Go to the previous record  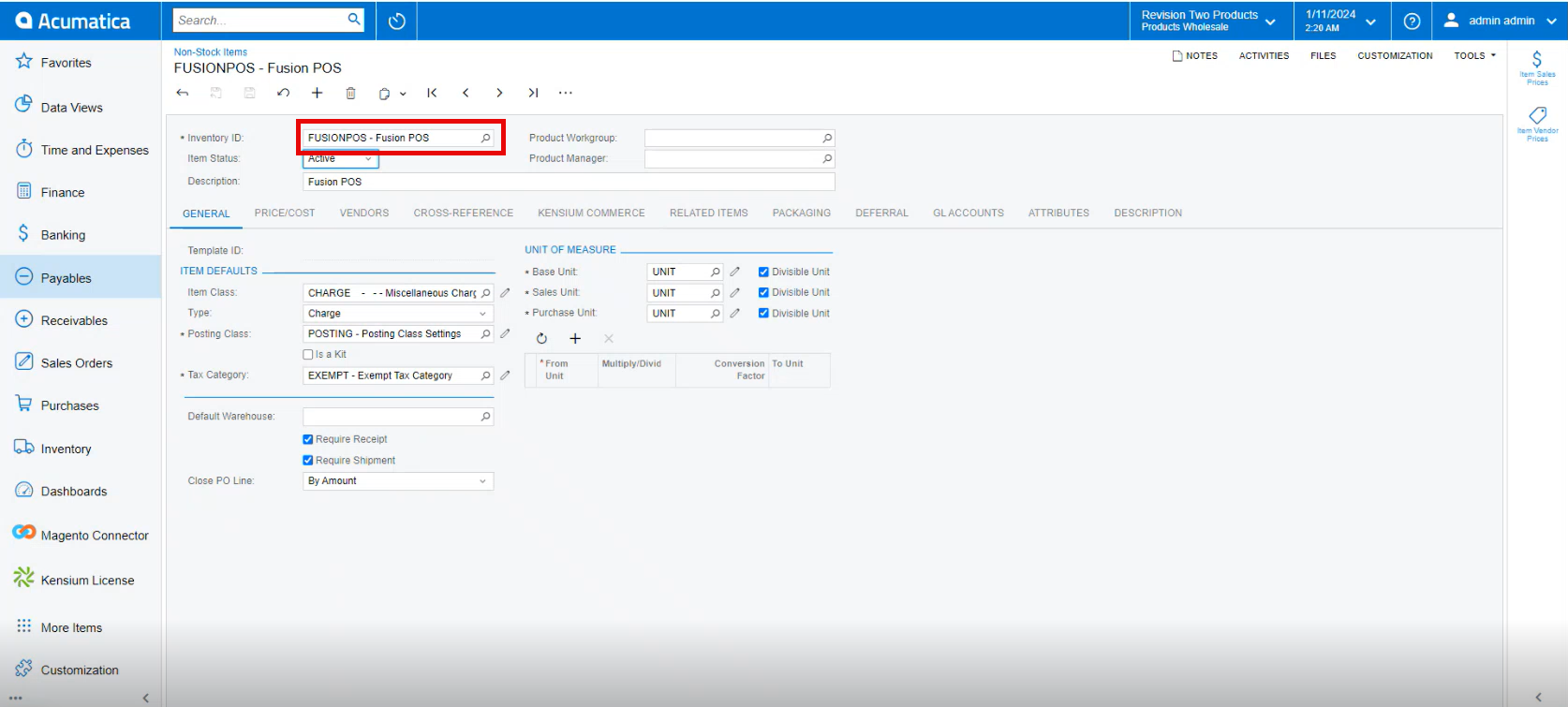(466, 93)
